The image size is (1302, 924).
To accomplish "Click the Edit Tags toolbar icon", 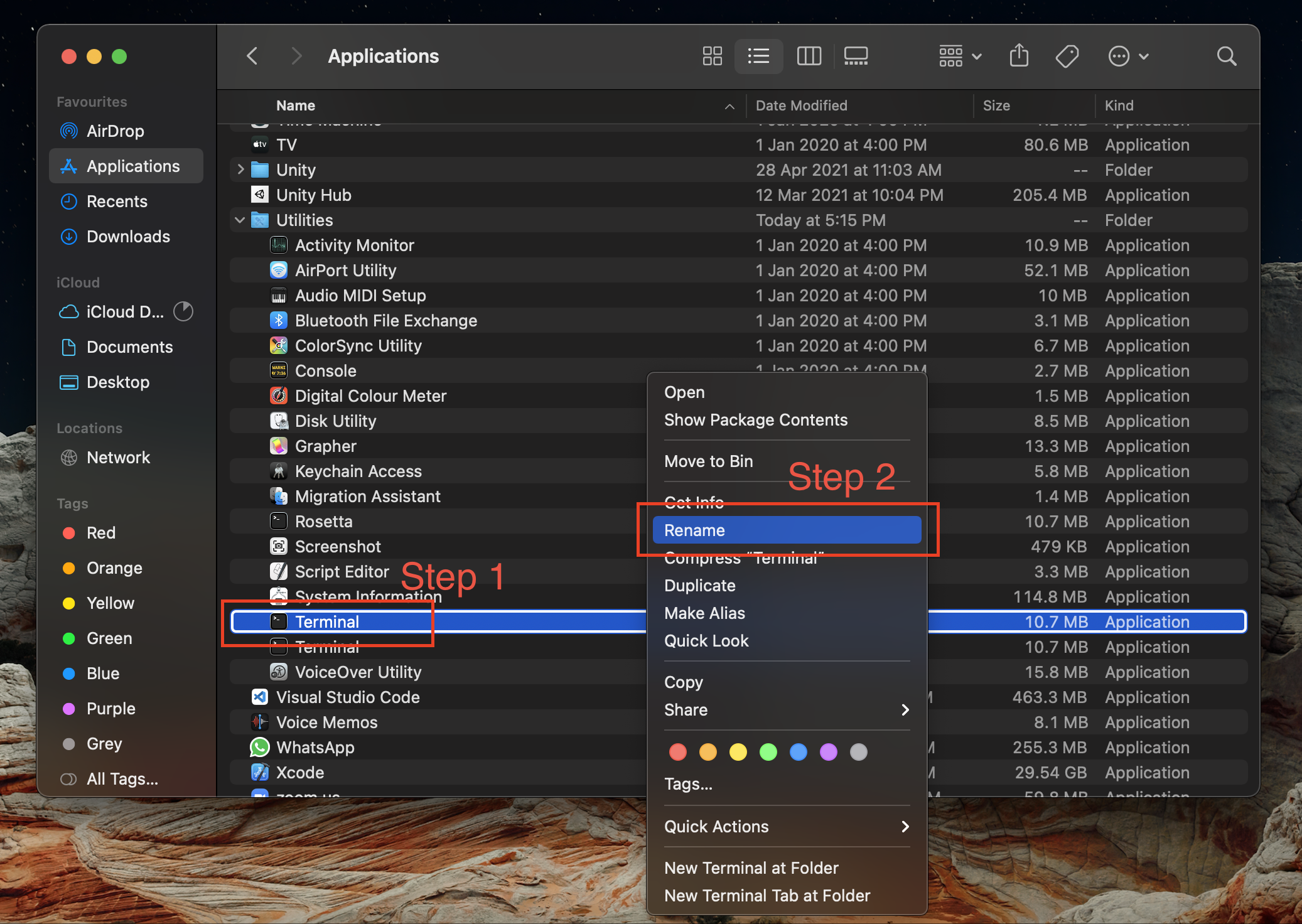I will pyautogui.click(x=1067, y=56).
